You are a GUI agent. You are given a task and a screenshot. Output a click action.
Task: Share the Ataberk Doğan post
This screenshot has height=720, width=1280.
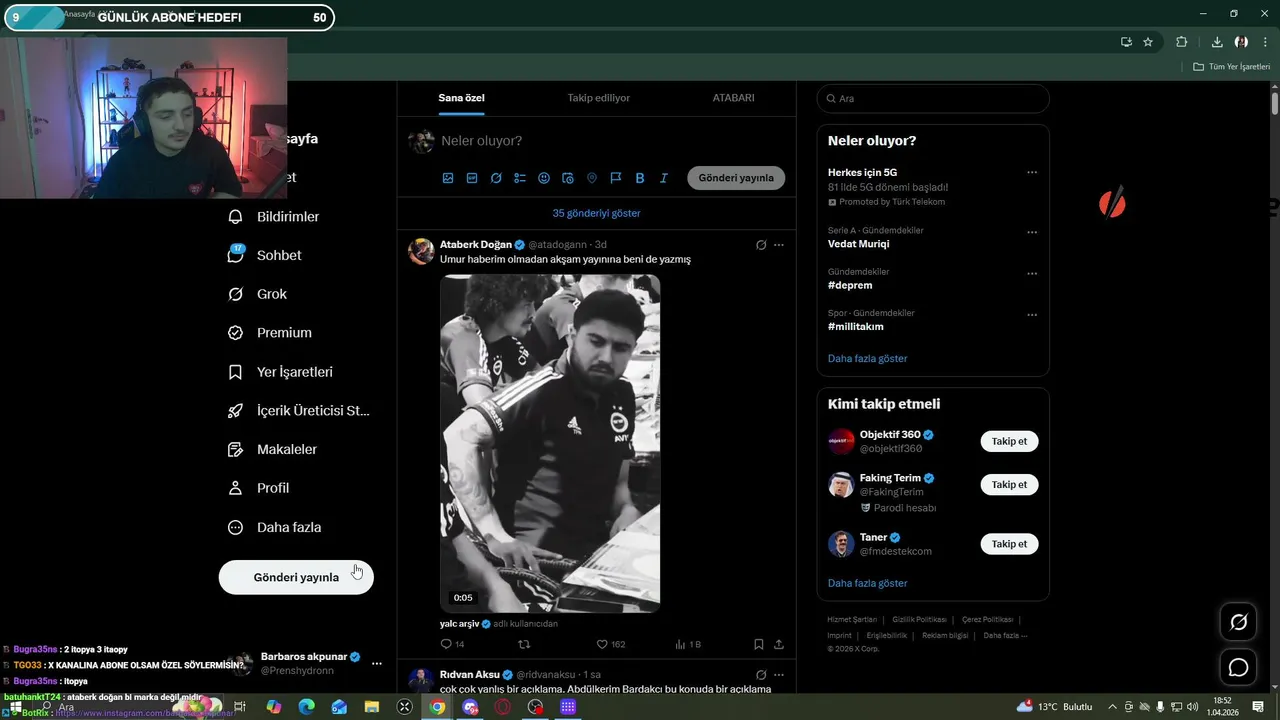pos(779,645)
